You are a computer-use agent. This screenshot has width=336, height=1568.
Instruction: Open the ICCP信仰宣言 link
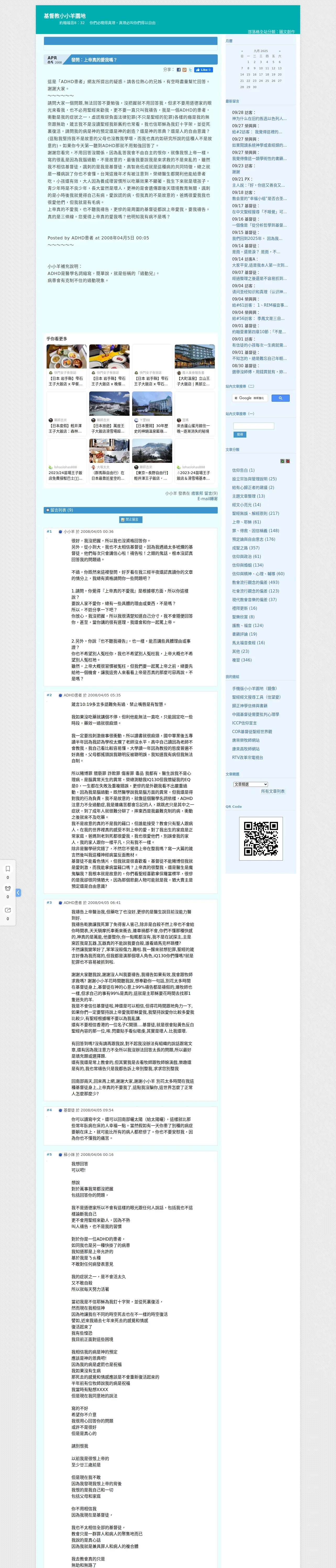[244, 723]
